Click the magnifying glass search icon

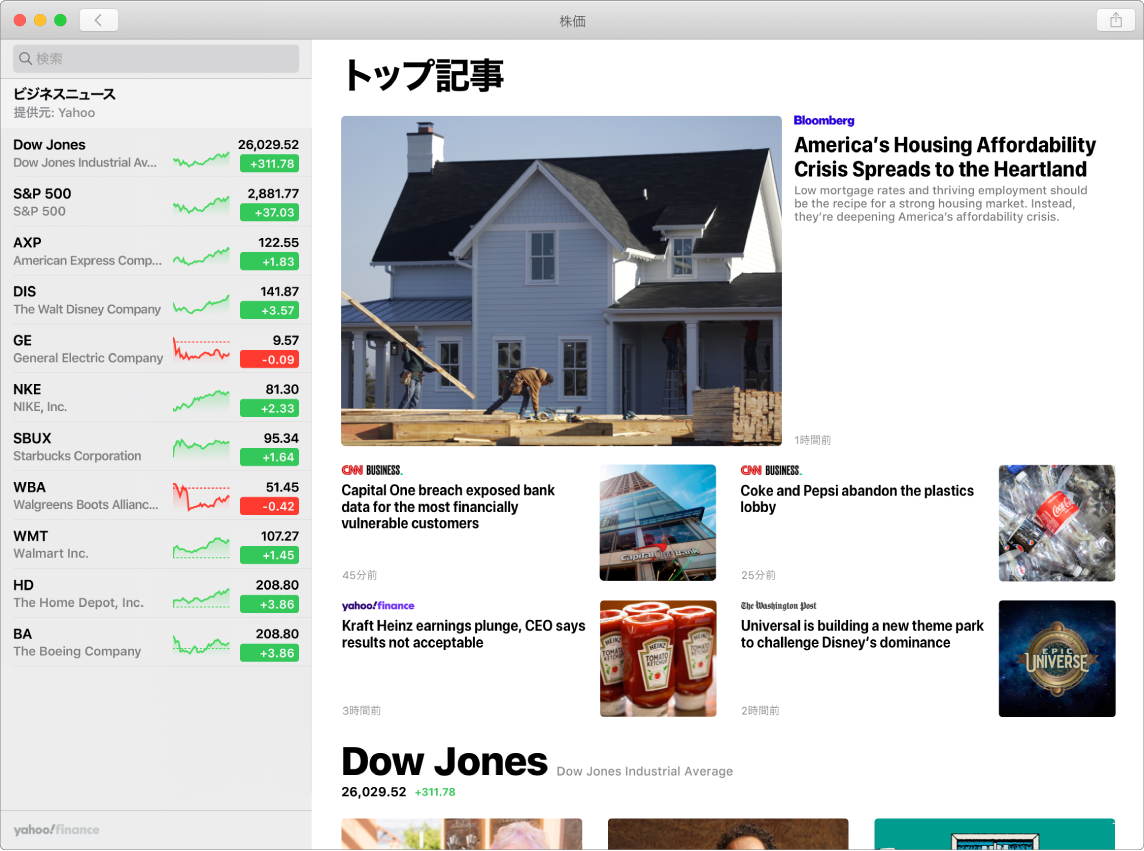pyautogui.click(x=25, y=58)
